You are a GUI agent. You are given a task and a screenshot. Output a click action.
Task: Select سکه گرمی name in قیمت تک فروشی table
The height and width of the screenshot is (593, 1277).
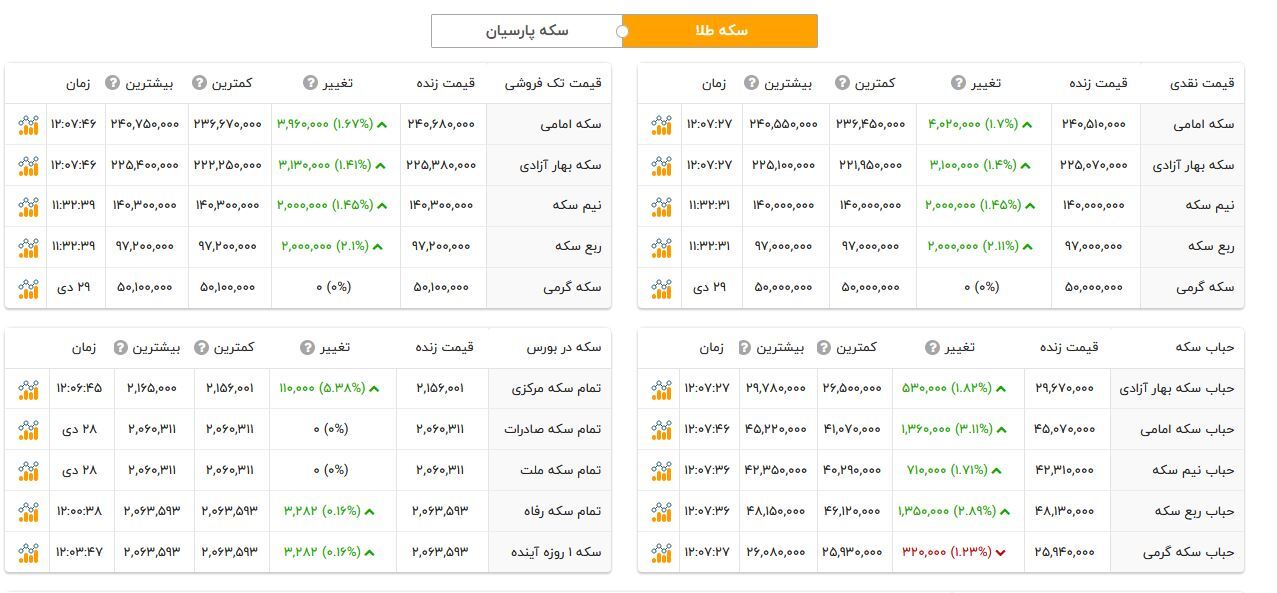tap(573, 288)
